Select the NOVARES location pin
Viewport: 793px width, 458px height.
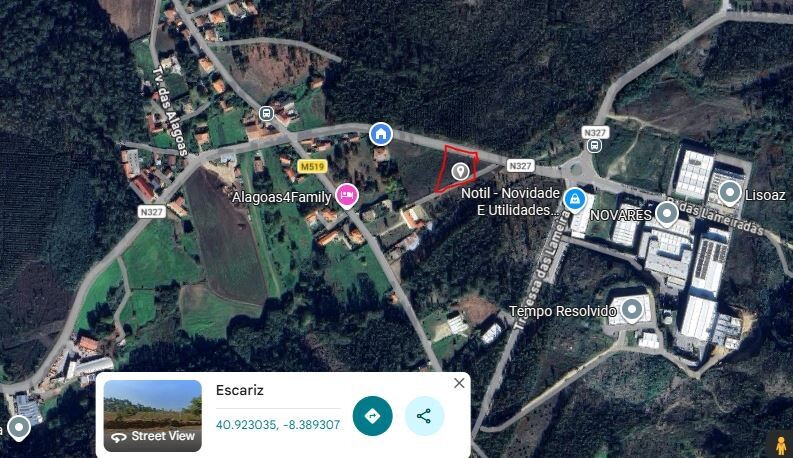[667, 213]
